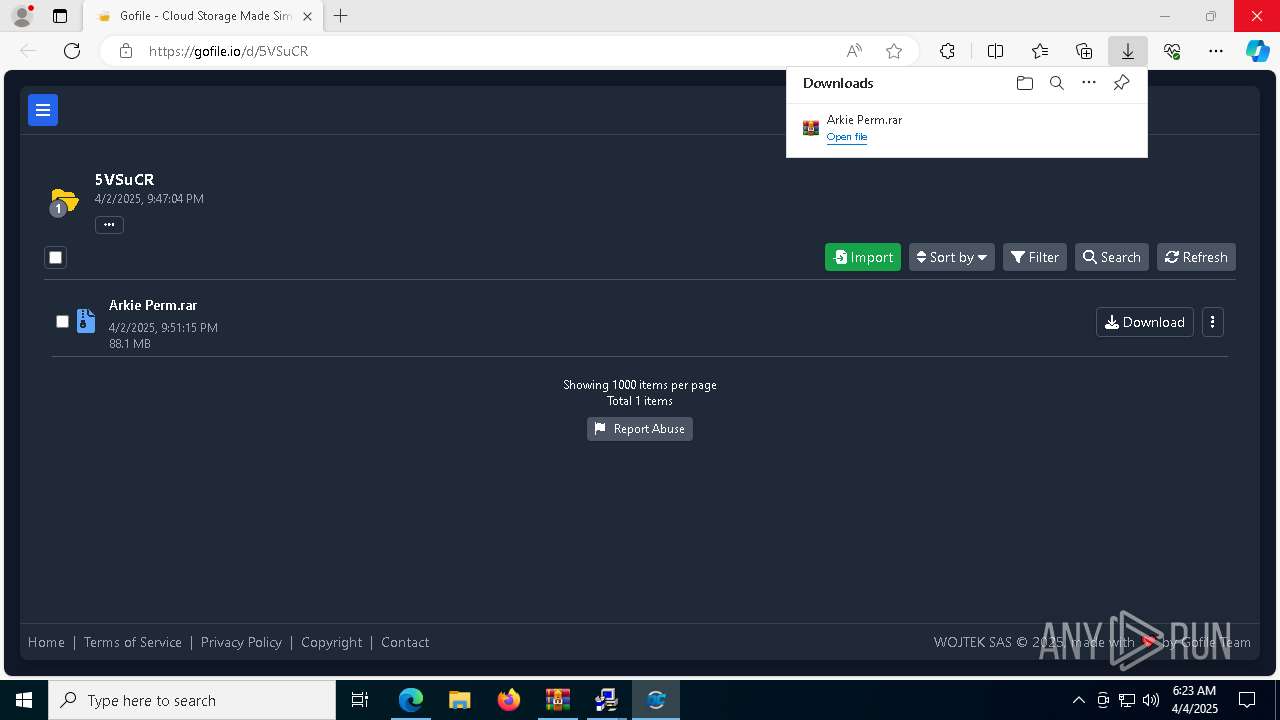Click the taskbar clock and date
1280x720 pixels.
point(1194,700)
